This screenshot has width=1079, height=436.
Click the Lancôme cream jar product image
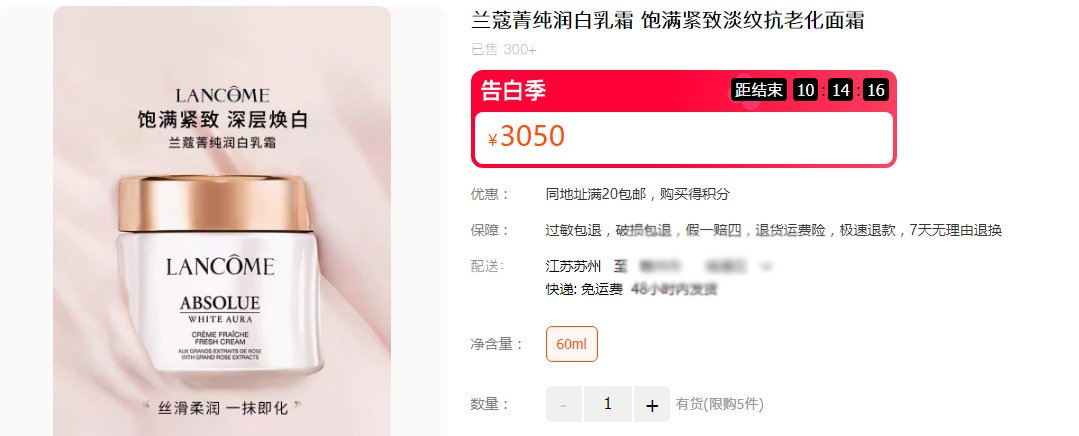(222, 221)
